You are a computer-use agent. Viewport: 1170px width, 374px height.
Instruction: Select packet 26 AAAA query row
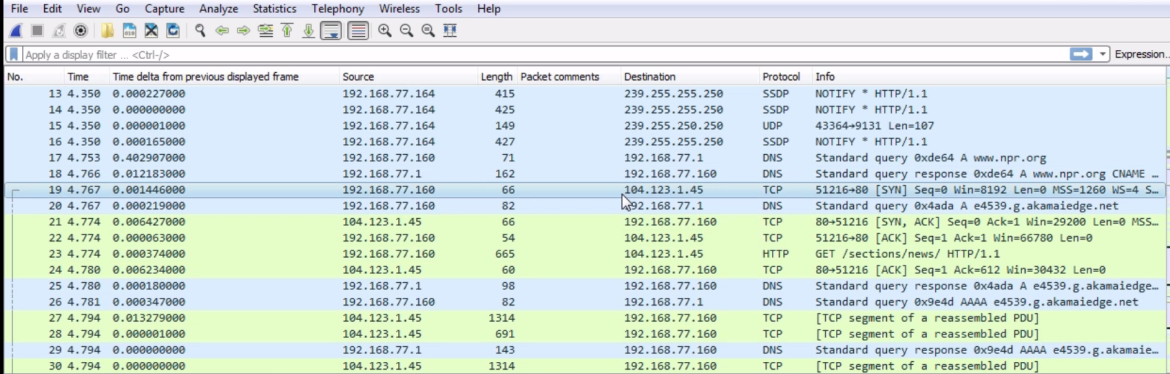pyautogui.click(x=584, y=302)
